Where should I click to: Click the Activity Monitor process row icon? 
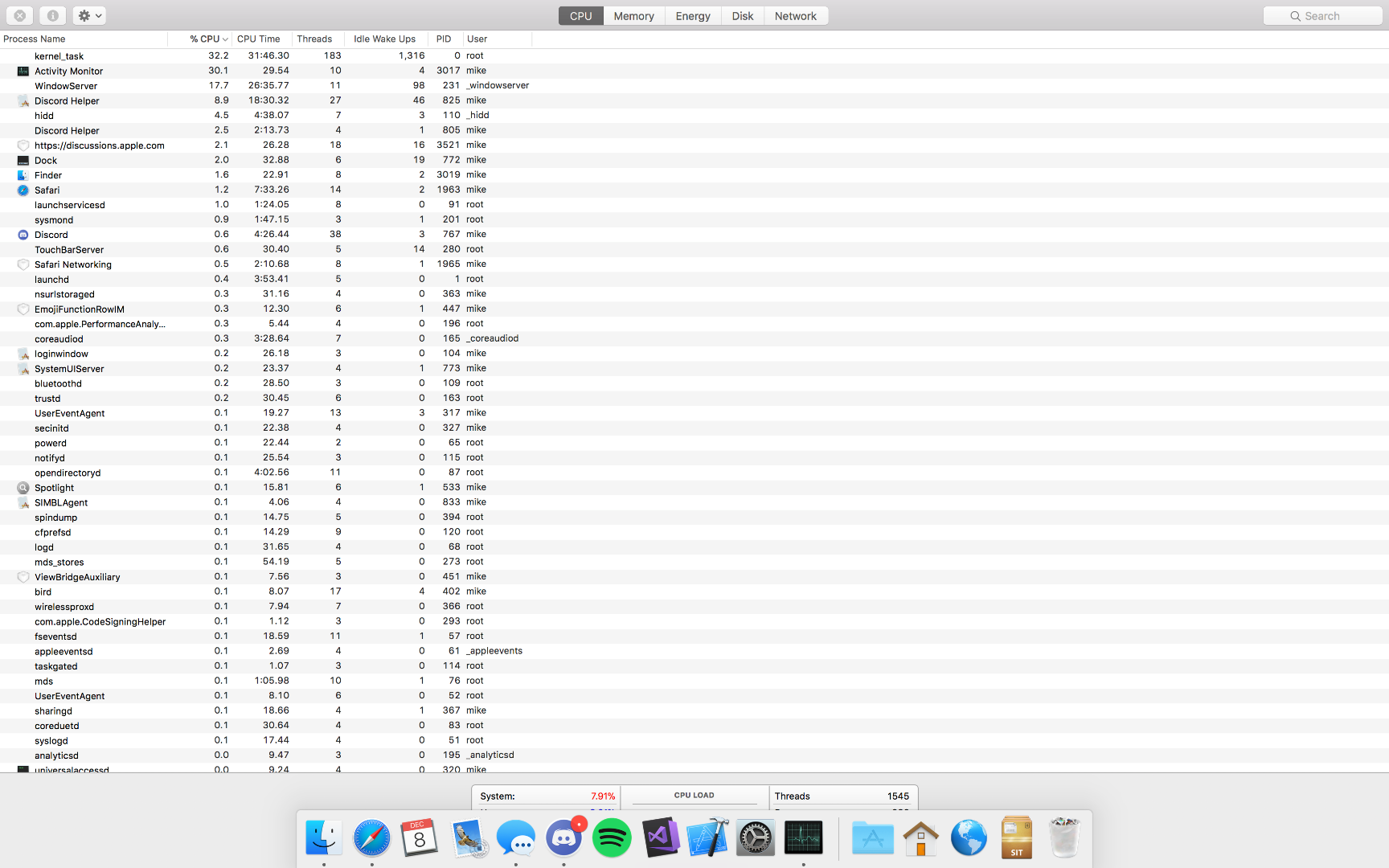[23, 71]
